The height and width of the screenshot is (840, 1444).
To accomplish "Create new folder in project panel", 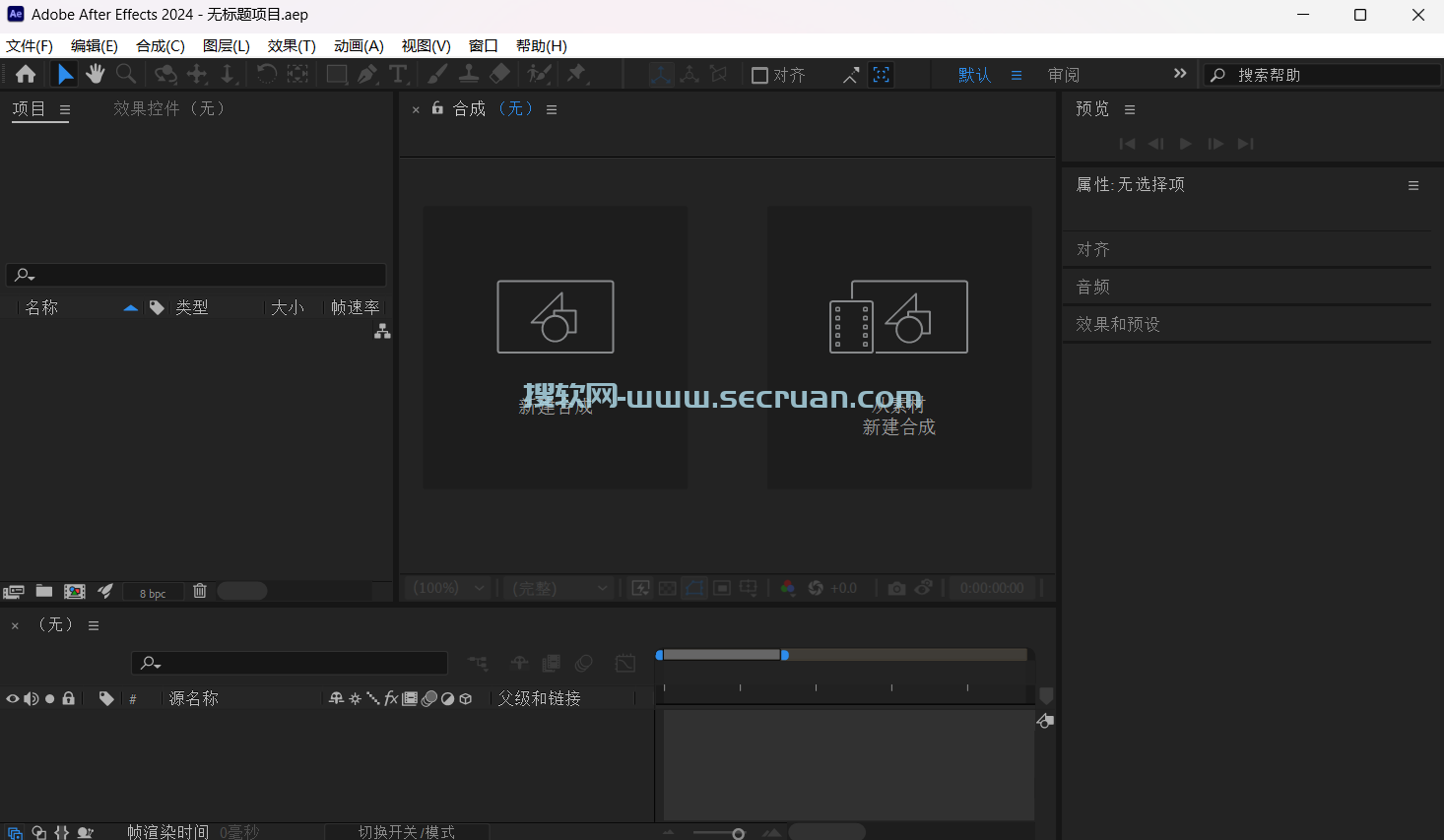I will point(44,591).
